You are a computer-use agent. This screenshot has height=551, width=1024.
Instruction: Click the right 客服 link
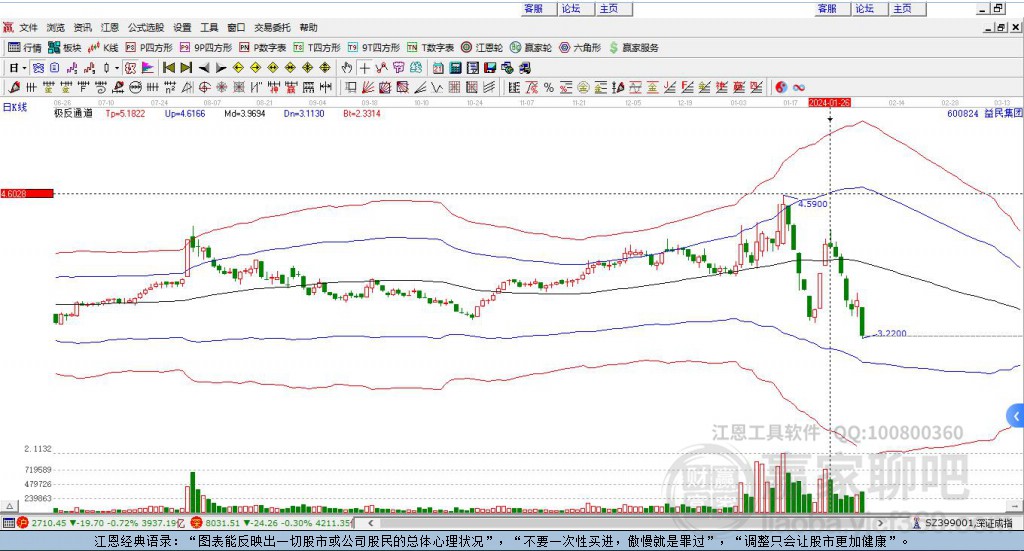(x=827, y=8)
